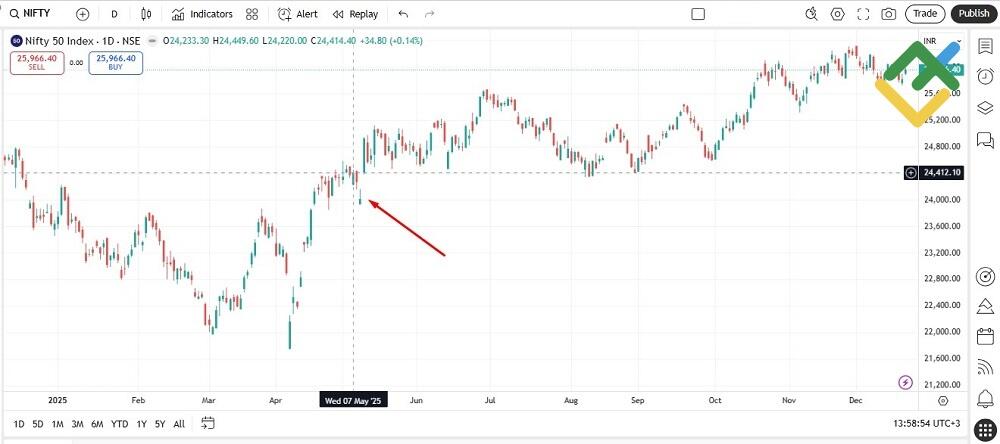Open the INR currency dropdown
Screen dimensions: 1000x444
tap(930, 41)
